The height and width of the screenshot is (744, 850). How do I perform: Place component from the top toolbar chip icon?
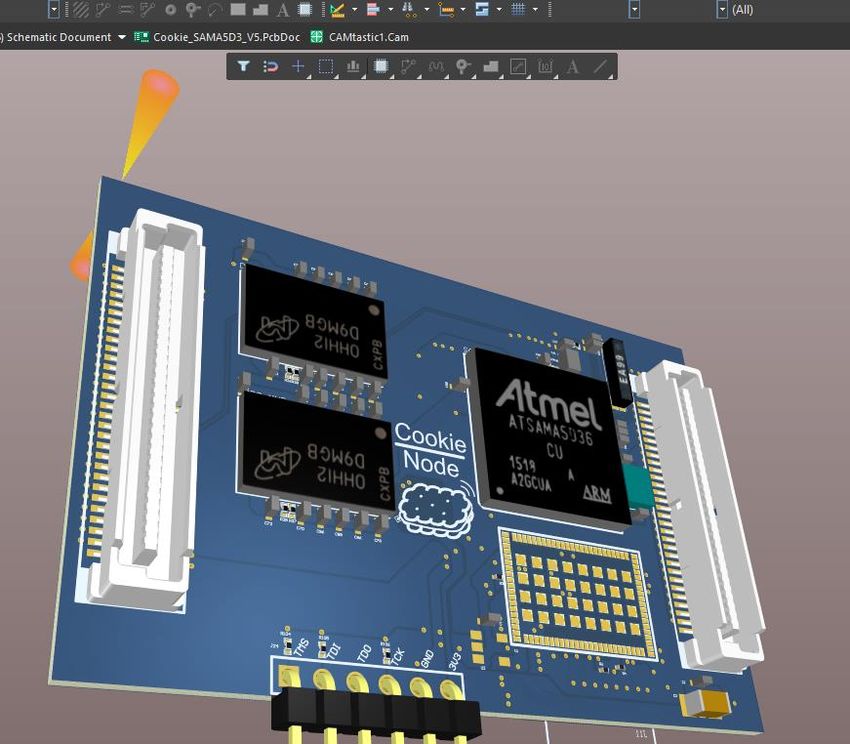(x=305, y=9)
